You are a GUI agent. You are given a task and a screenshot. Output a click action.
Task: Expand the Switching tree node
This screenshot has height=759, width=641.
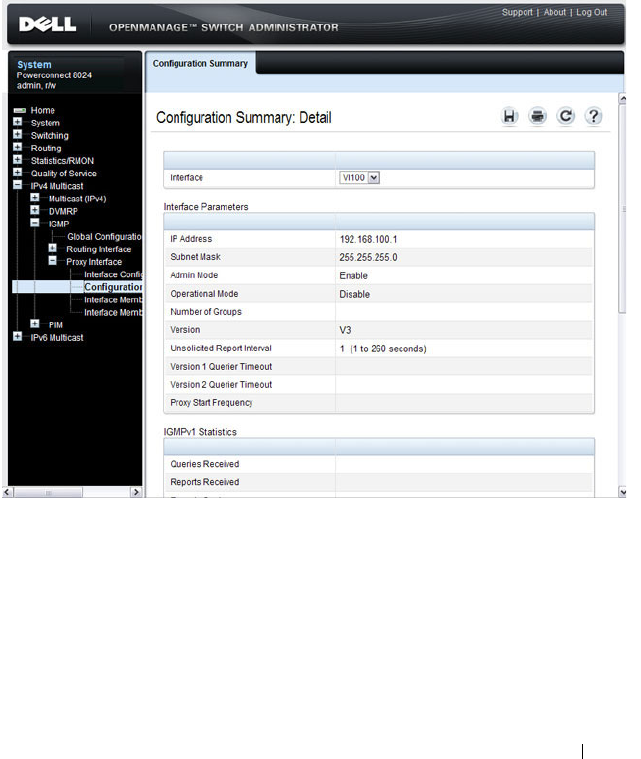[17, 135]
